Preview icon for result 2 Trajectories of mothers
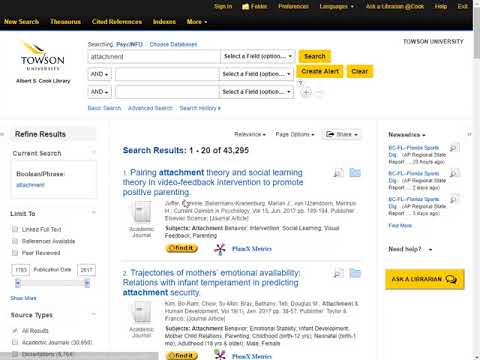The width and height of the screenshot is (480, 360). point(338,273)
